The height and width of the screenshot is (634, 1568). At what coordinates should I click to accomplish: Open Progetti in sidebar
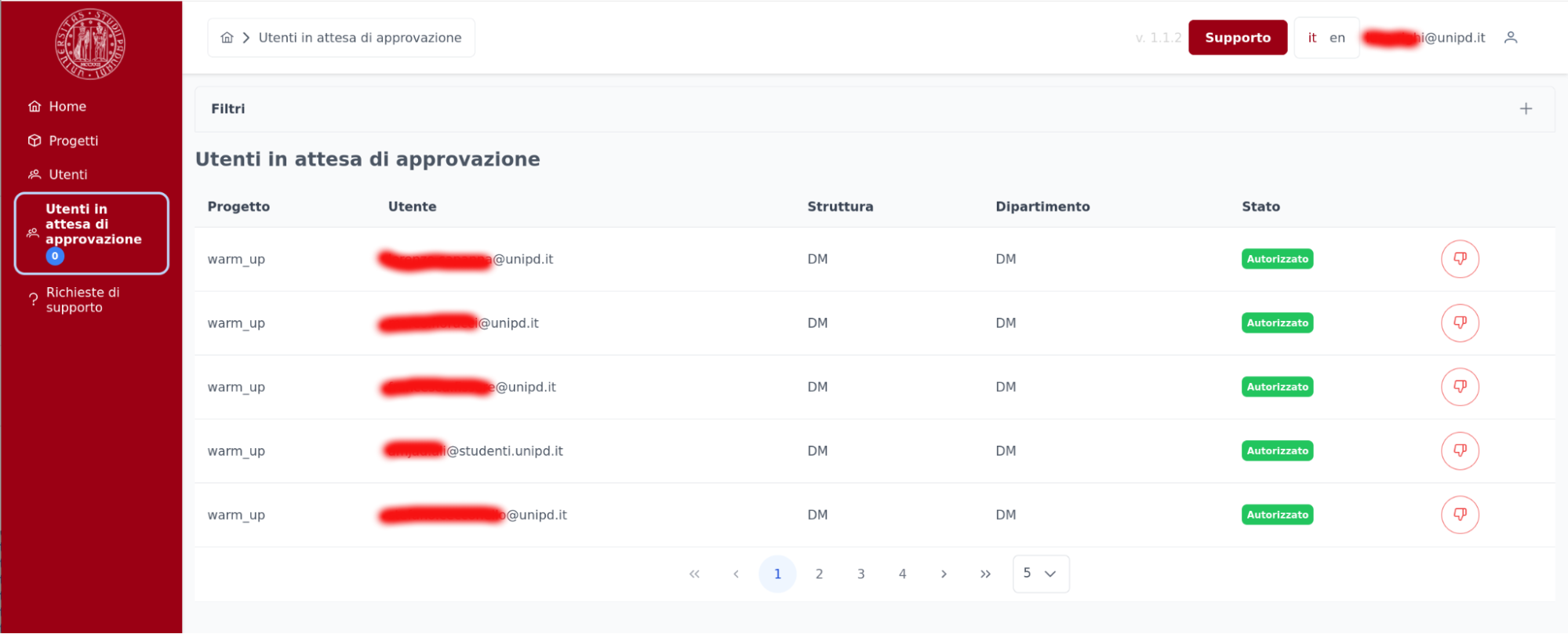tap(73, 140)
